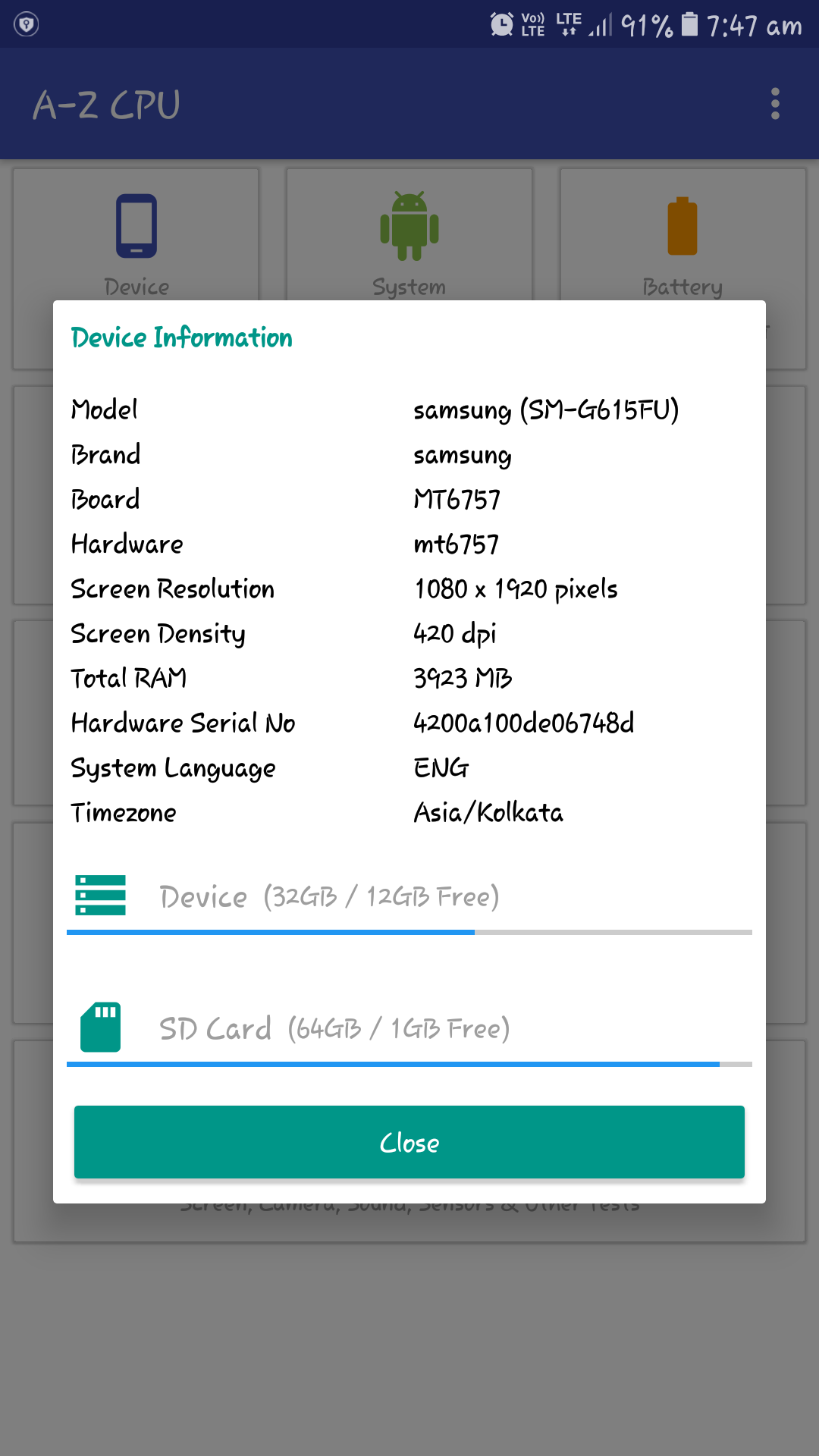Image resolution: width=819 pixels, height=1456 pixels.
Task: Tap the 'Board' label
Action: [105, 500]
